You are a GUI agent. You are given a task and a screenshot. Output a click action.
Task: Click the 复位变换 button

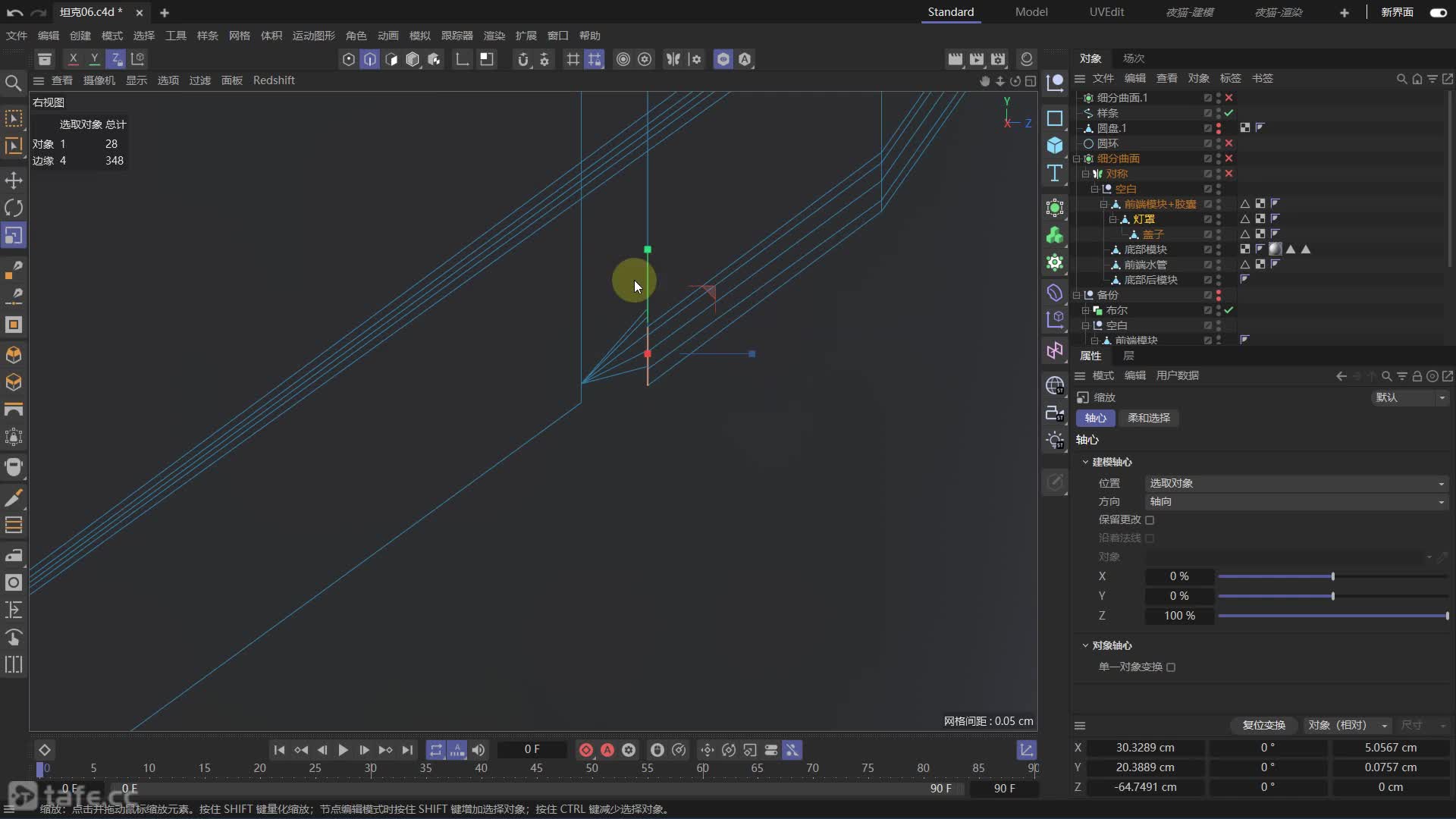click(1263, 725)
